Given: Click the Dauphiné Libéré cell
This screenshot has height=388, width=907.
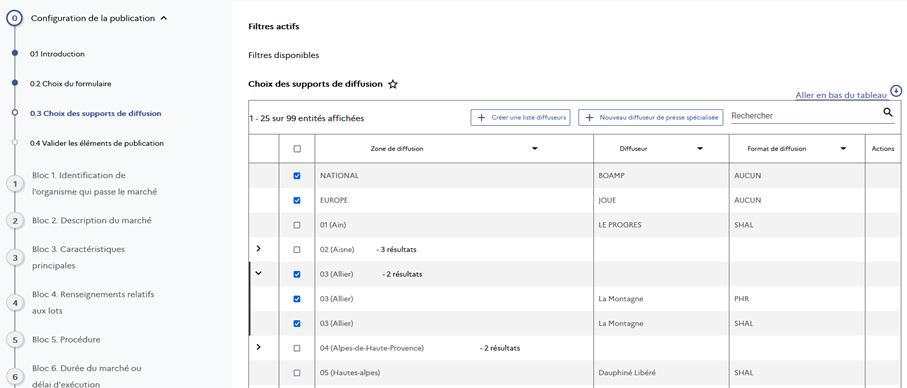Looking at the screenshot, I should (661, 373).
